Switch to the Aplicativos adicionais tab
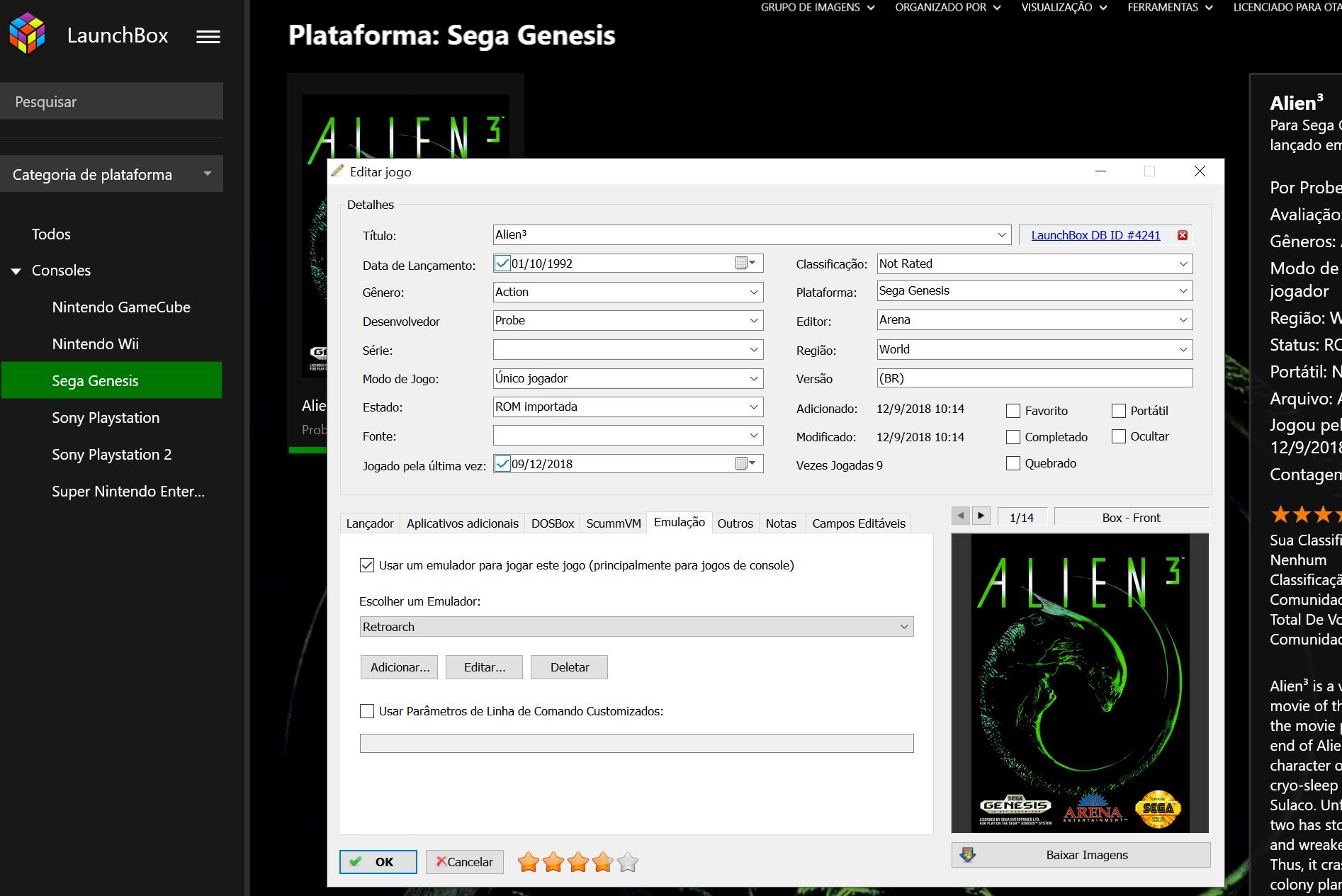Screen dimensions: 1342x896 (463, 523)
